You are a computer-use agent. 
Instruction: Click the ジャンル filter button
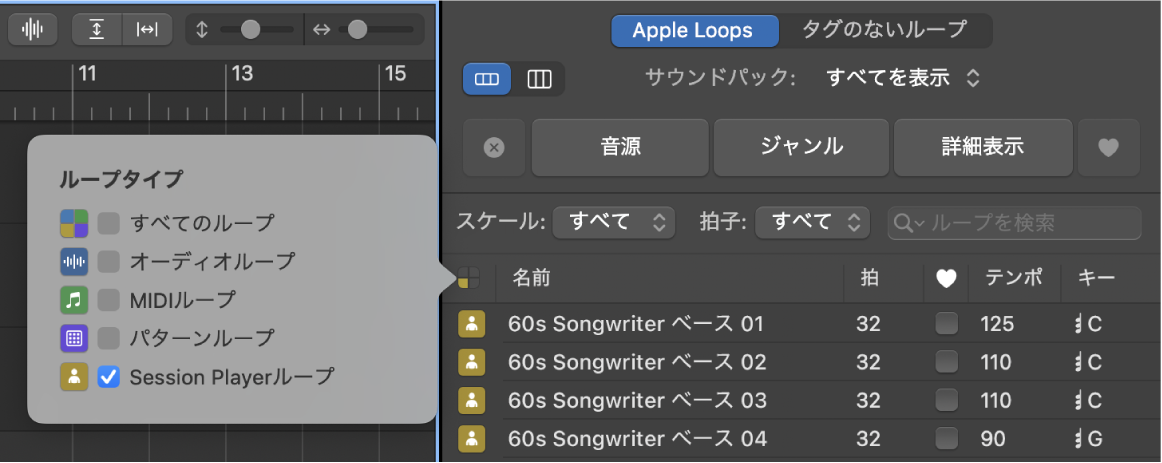click(801, 147)
